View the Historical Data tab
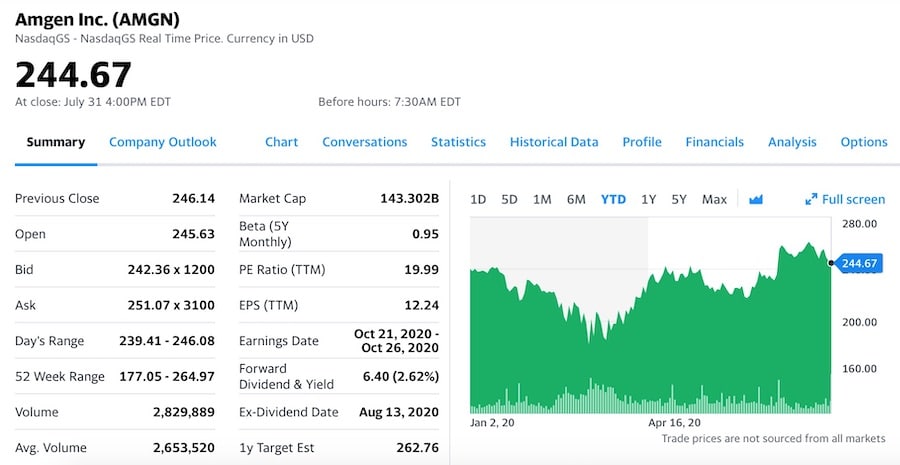 [x=554, y=142]
